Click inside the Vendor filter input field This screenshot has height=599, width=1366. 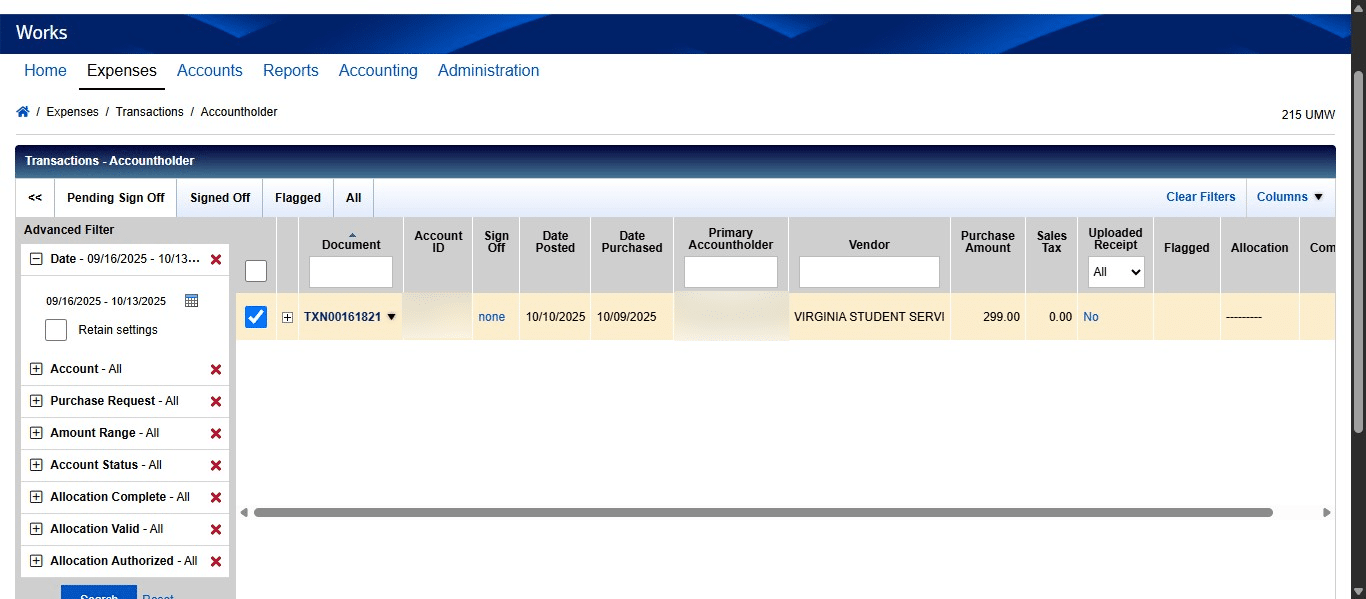(868, 271)
